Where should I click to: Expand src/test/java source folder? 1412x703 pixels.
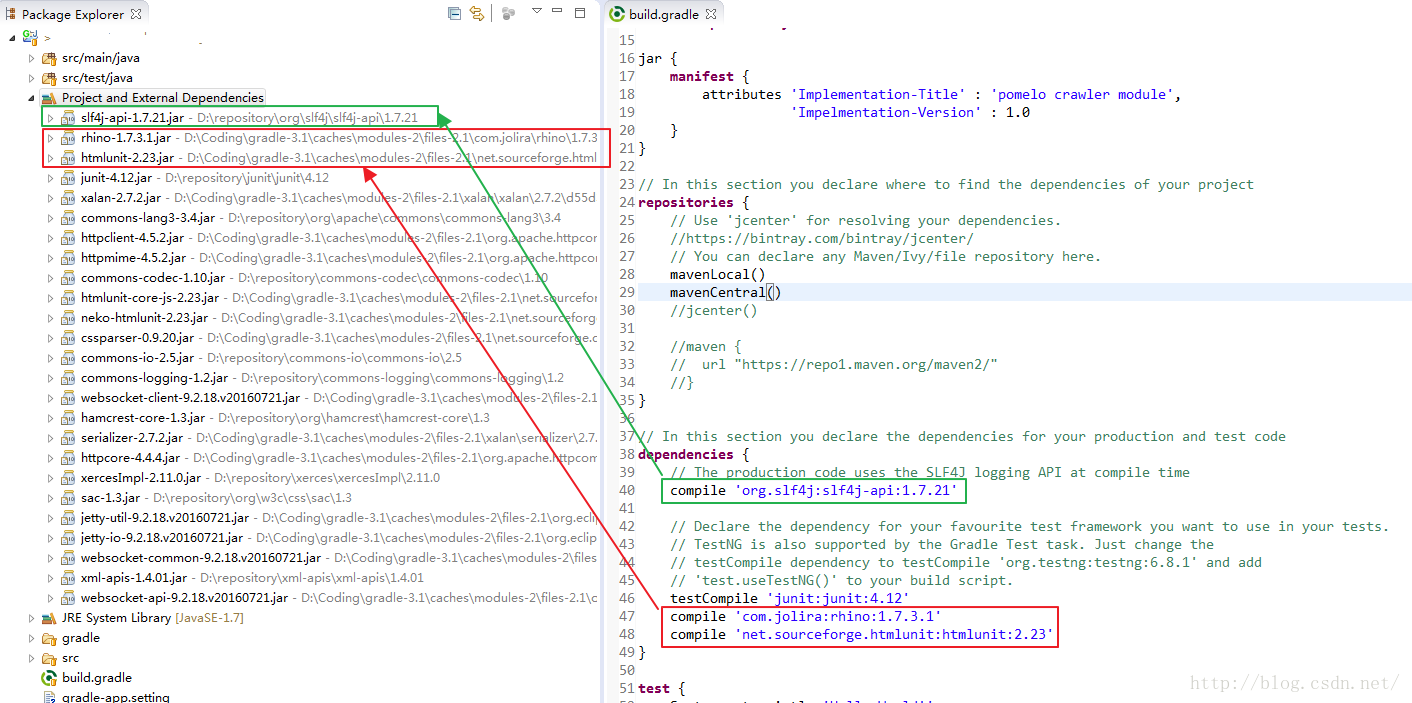pyautogui.click(x=31, y=78)
